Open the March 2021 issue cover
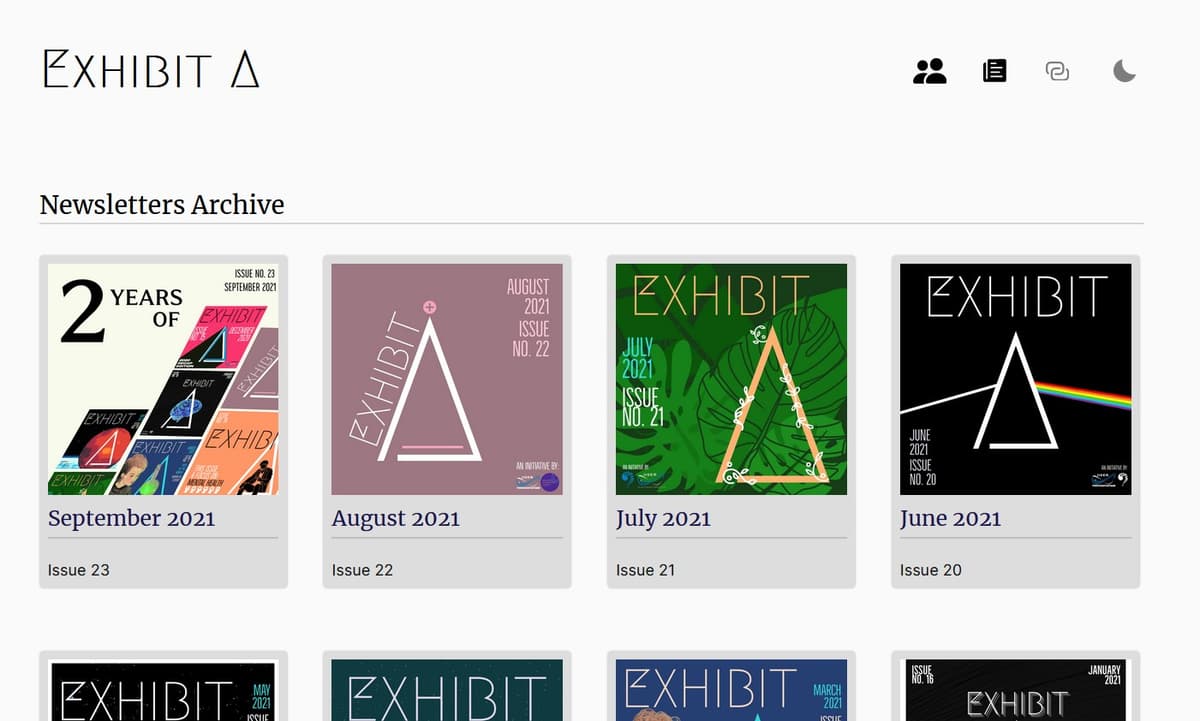This screenshot has width=1200, height=721. tap(731, 690)
